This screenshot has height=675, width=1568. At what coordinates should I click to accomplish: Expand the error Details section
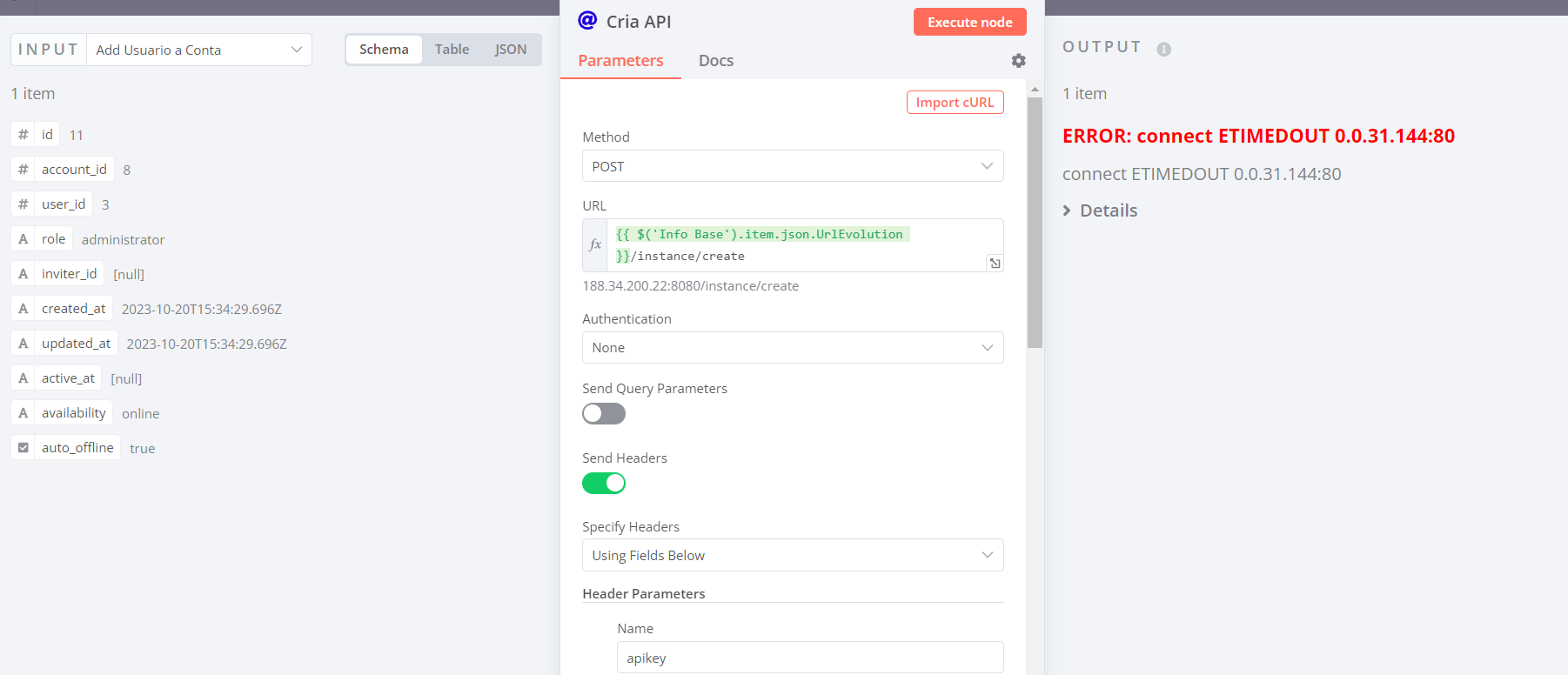[1101, 211]
